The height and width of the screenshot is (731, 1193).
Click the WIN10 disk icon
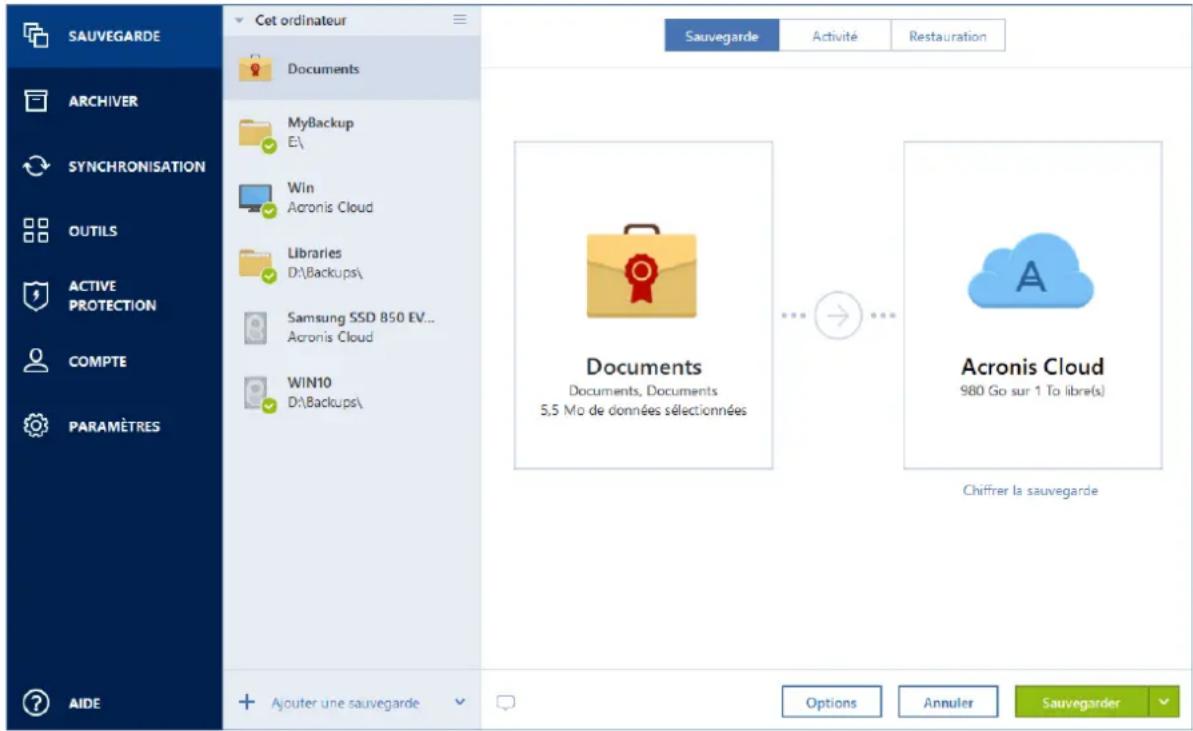(x=258, y=394)
